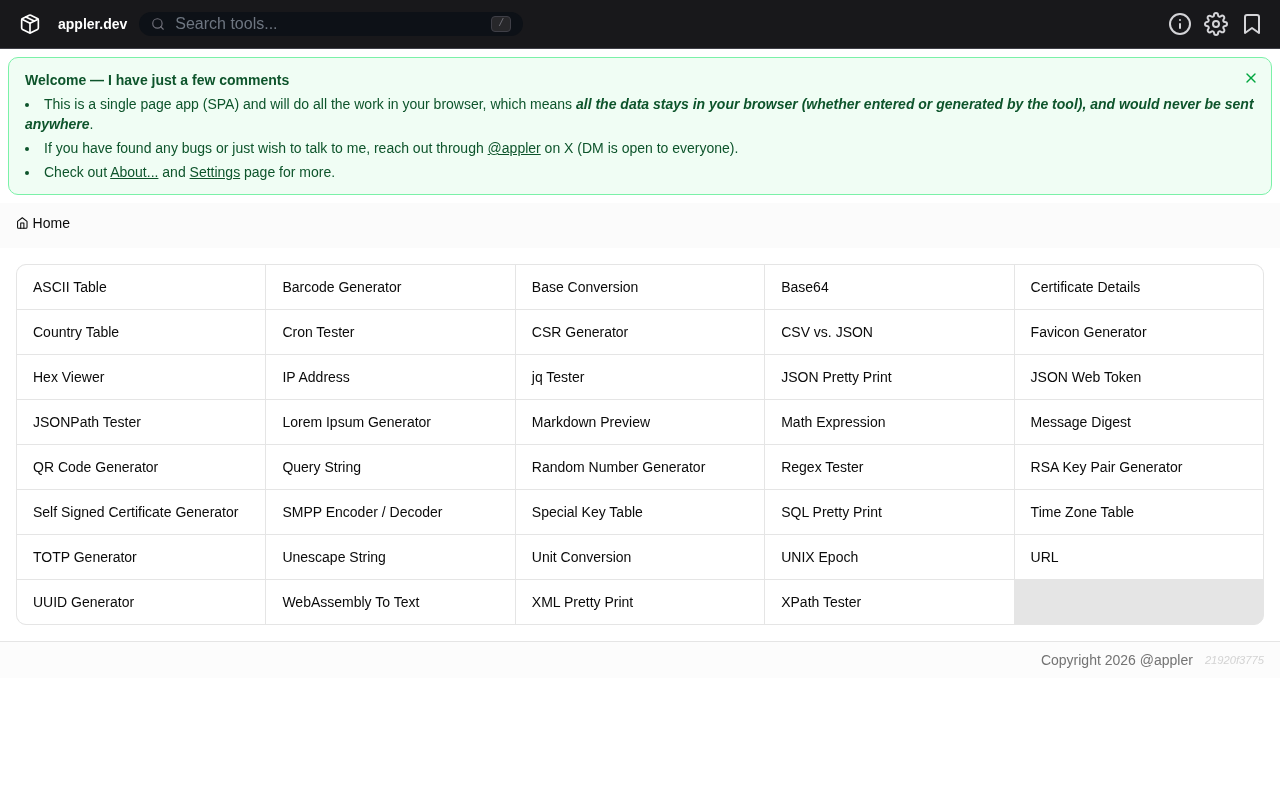The height and width of the screenshot is (800, 1280).
Task: Open the JSON Web Token tool
Action: (x=1085, y=377)
